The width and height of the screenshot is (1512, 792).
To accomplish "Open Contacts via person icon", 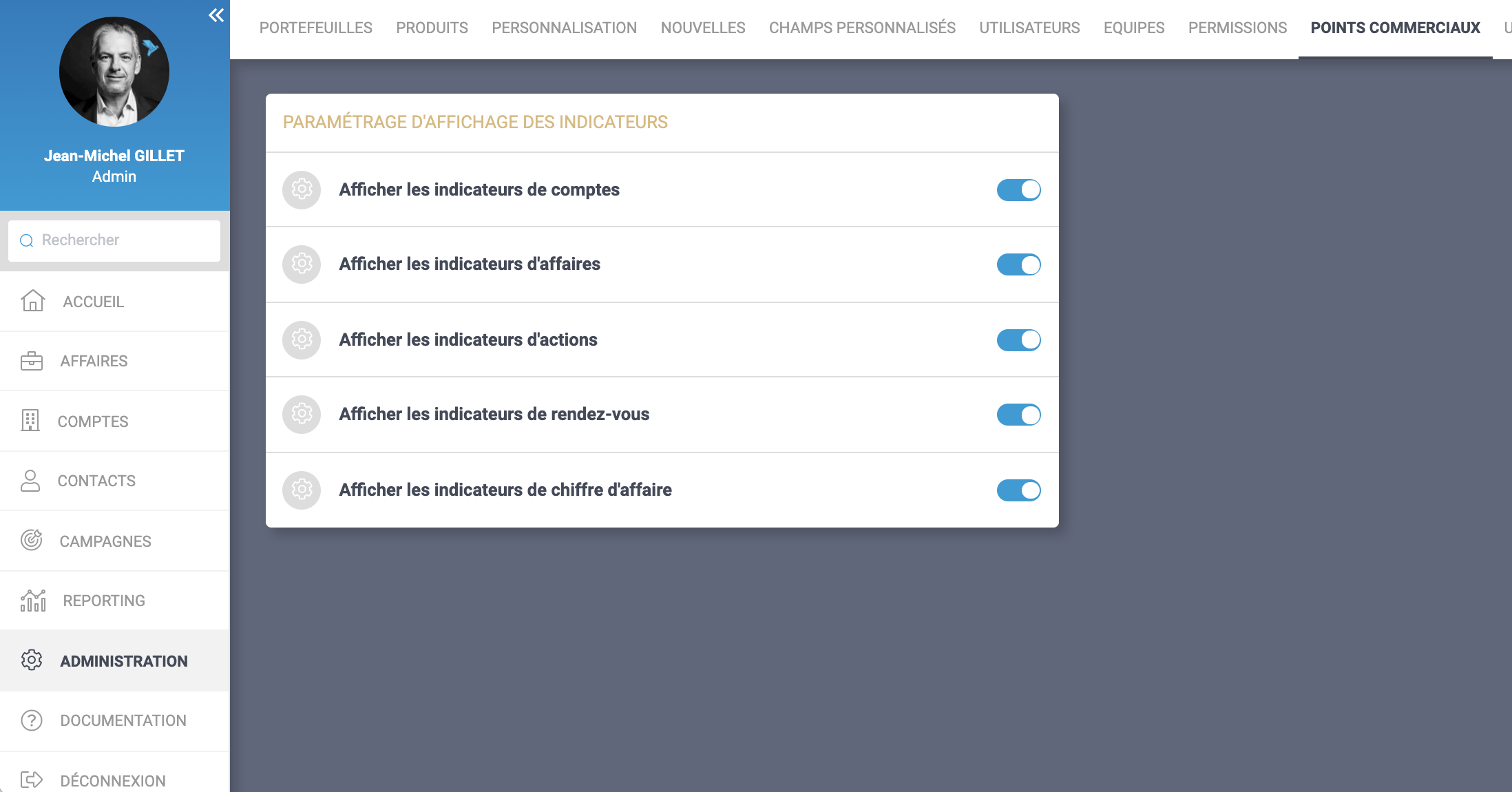I will (30, 481).
